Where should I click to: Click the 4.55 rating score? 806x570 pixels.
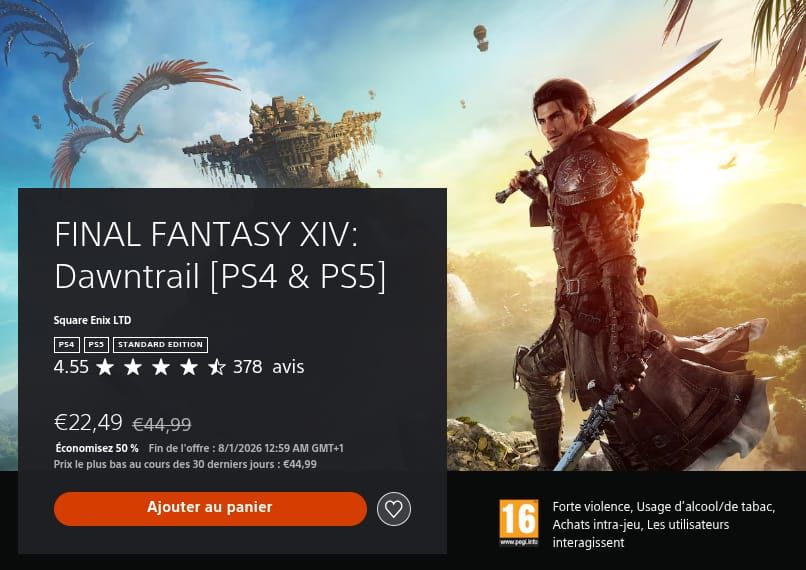(71, 367)
